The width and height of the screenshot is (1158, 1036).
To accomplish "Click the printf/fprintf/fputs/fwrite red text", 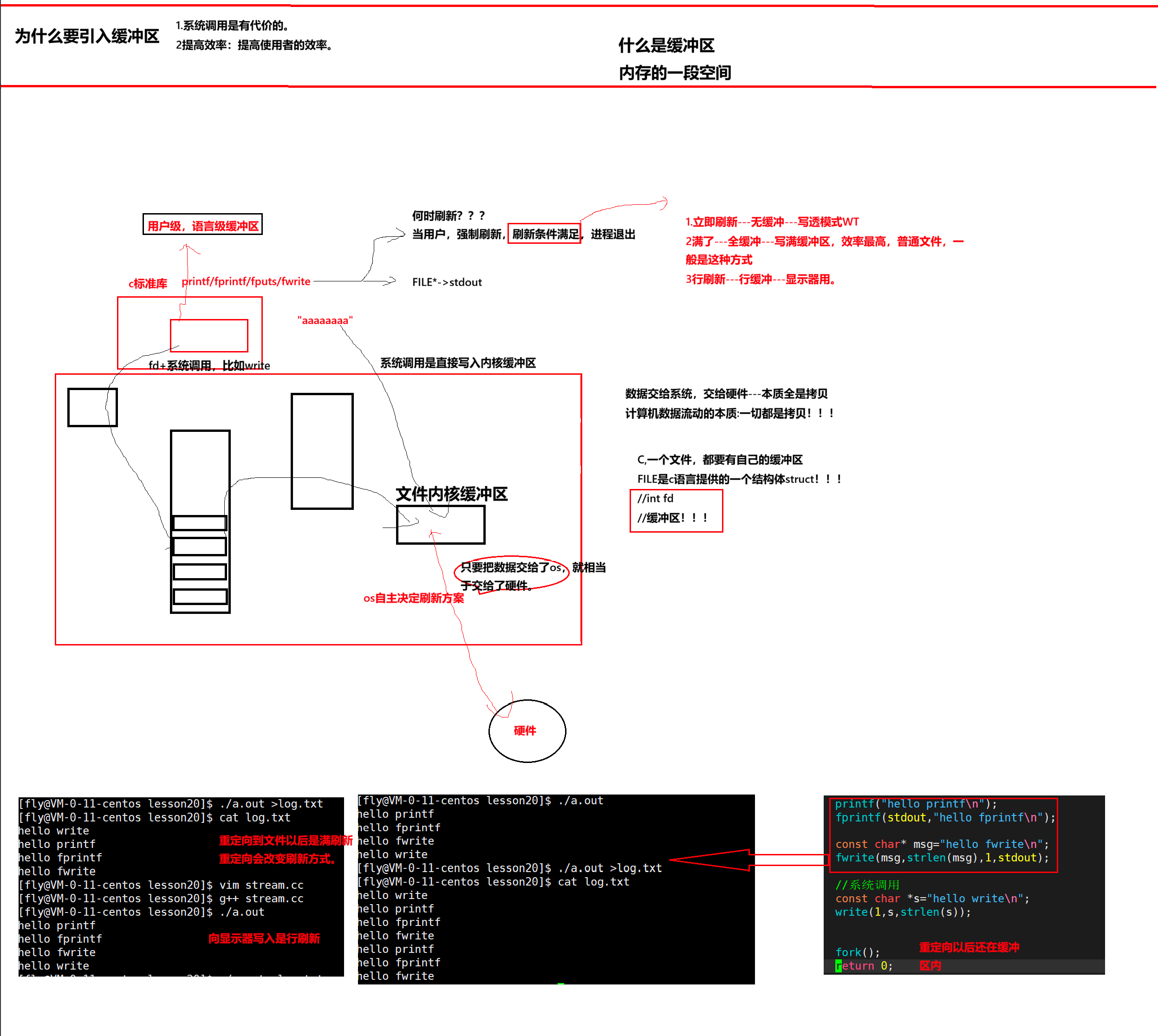I will pyautogui.click(x=246, y=281).
